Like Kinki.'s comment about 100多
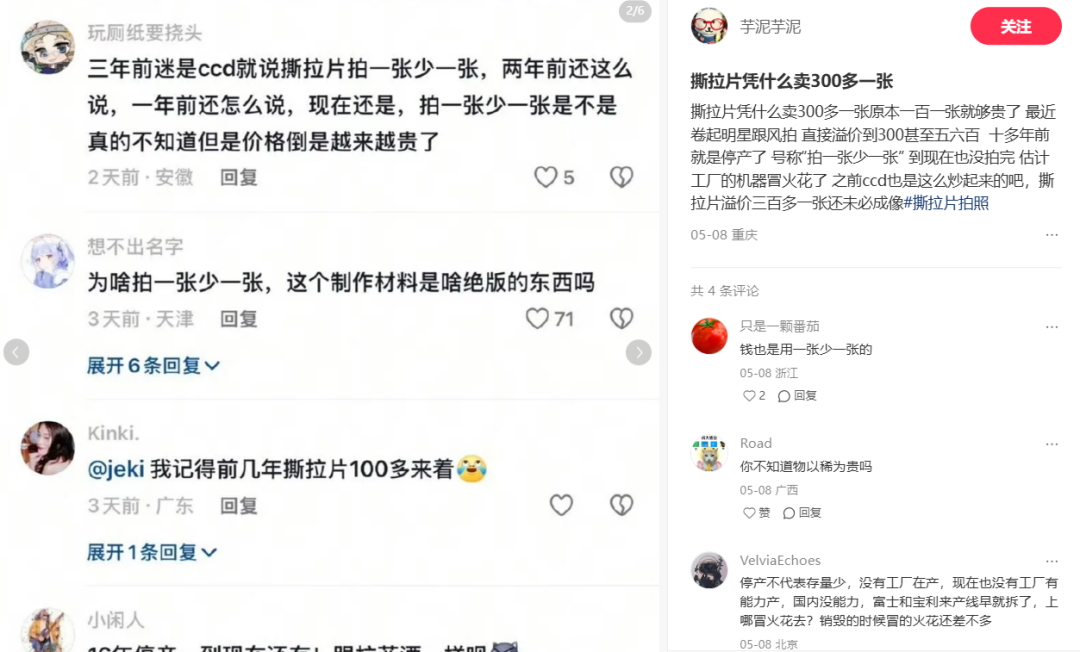 pyautogui.click(x=561, y=505)
